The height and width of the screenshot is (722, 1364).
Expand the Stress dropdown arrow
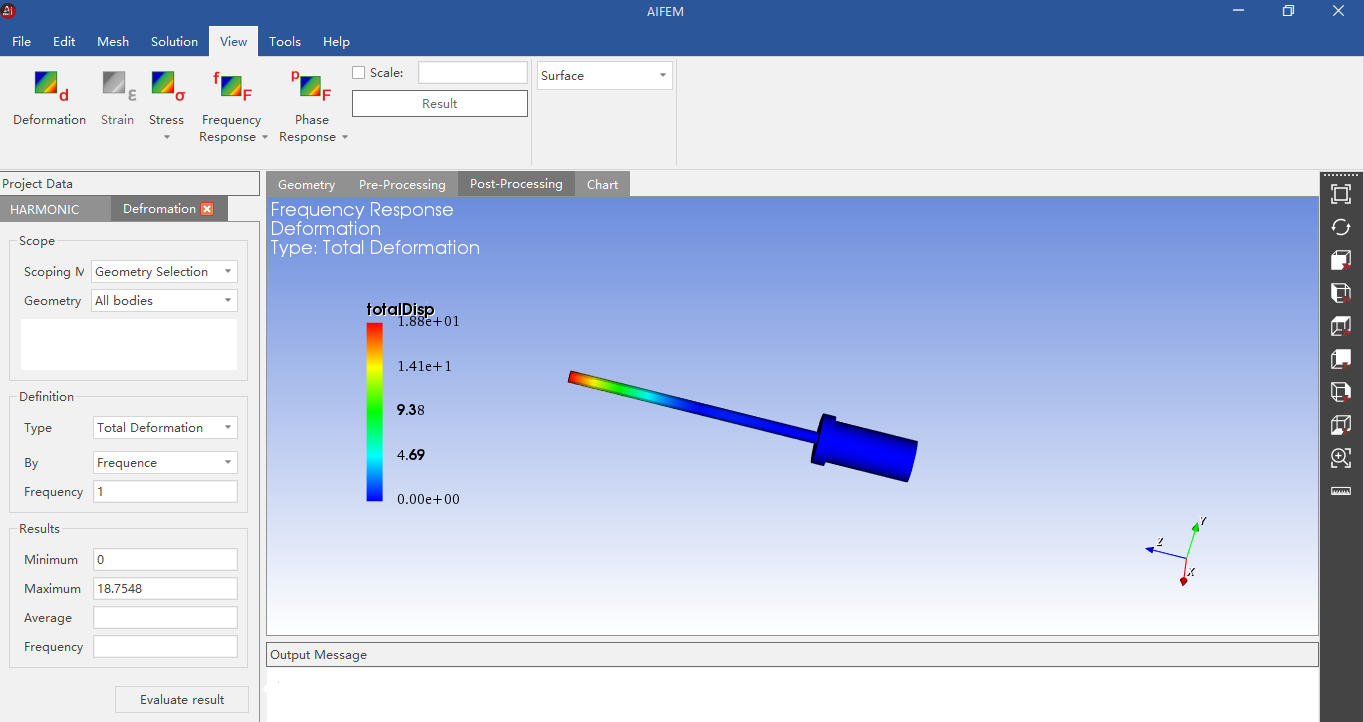[167, 137]
